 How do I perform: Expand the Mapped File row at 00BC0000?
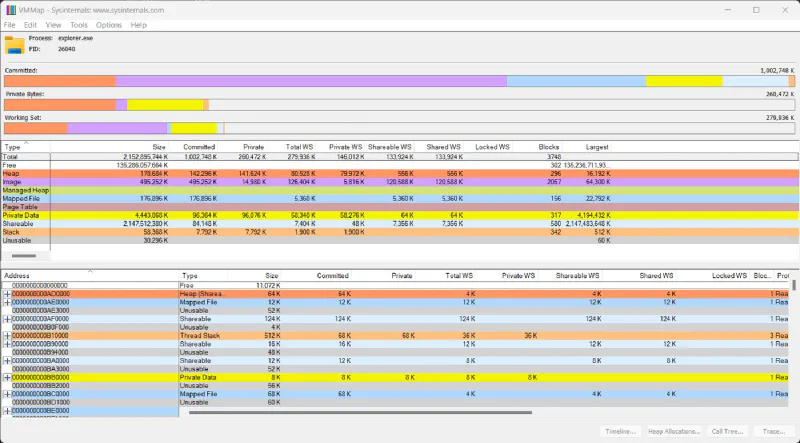7,394
